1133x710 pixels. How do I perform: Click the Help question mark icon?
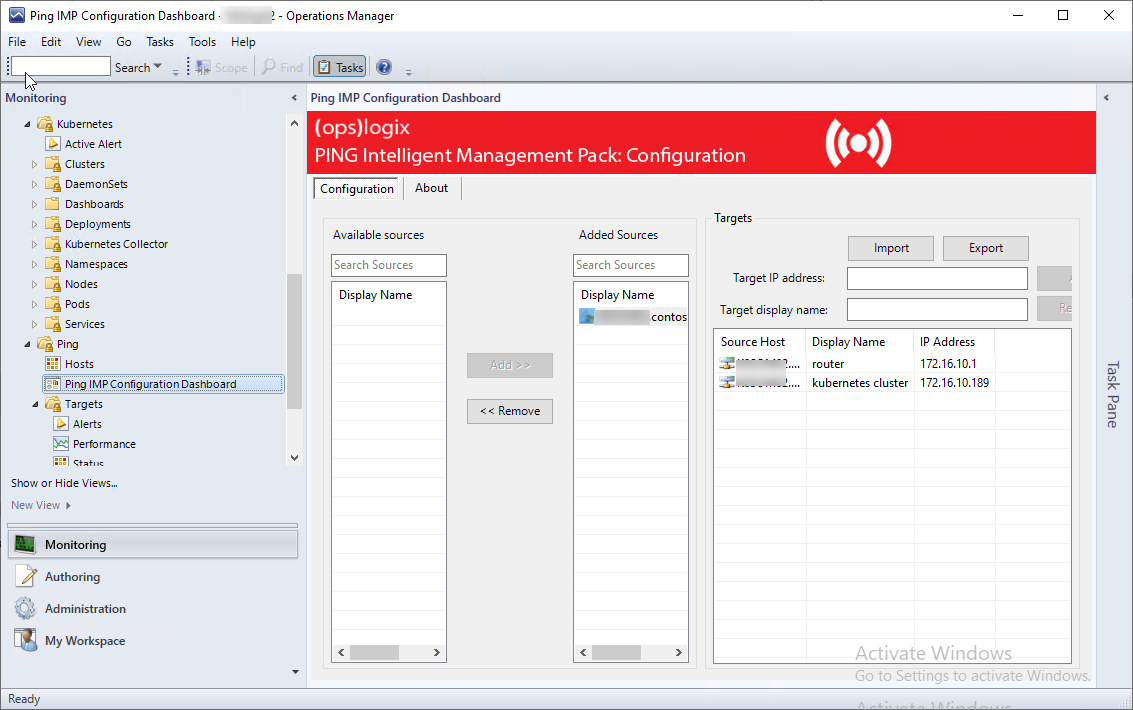pos(384,67)
